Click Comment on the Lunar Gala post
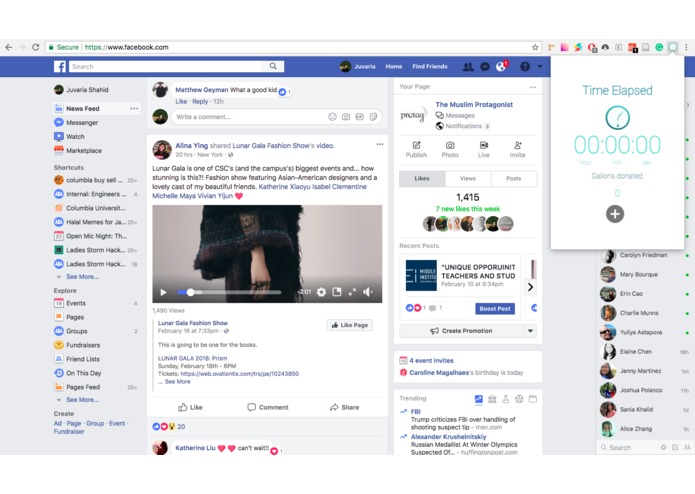 [x=268, y=407]
